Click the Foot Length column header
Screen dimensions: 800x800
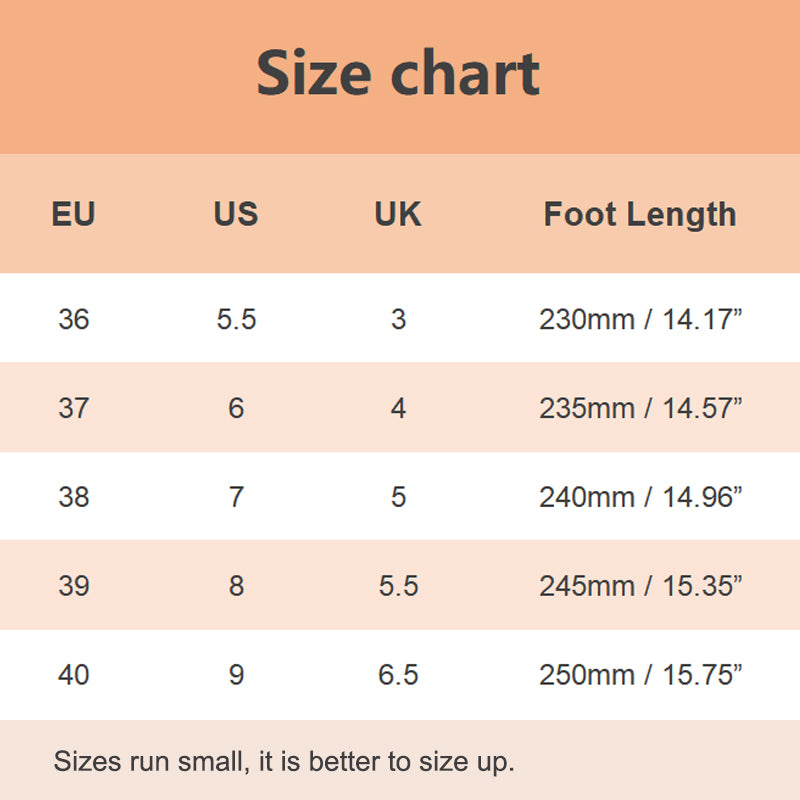tap(640, 214)
